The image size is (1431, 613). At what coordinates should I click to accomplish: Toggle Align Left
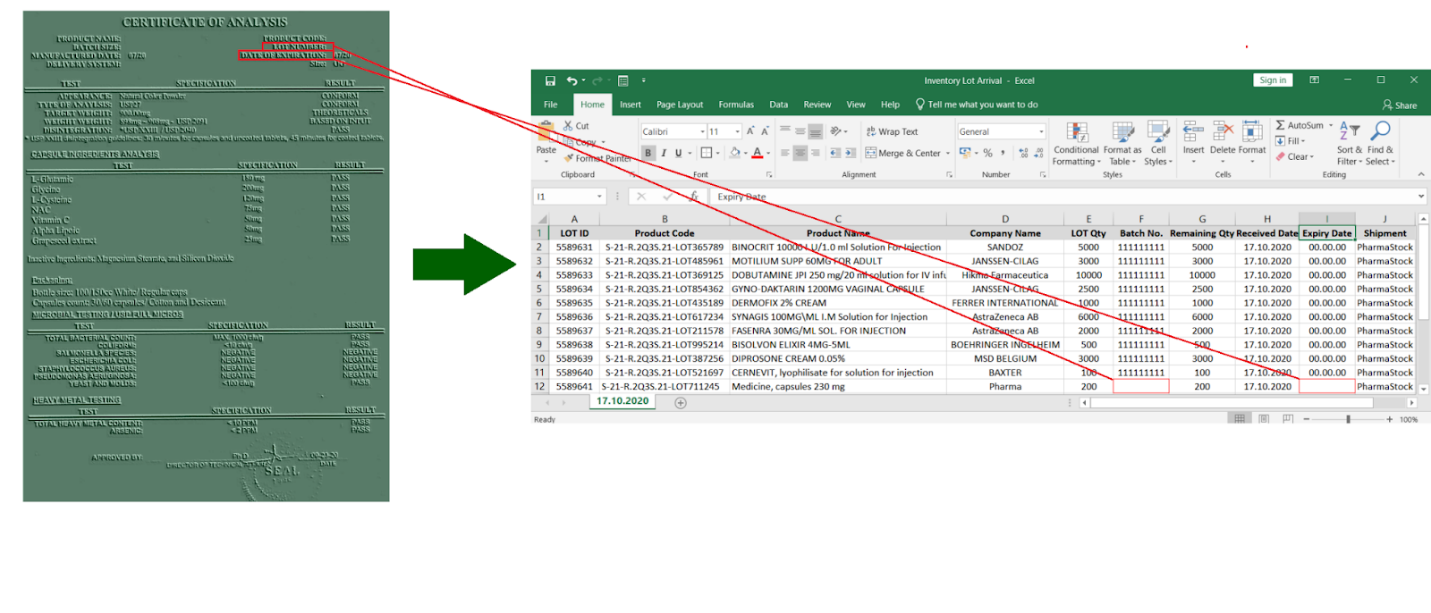[x=785, y=153]
